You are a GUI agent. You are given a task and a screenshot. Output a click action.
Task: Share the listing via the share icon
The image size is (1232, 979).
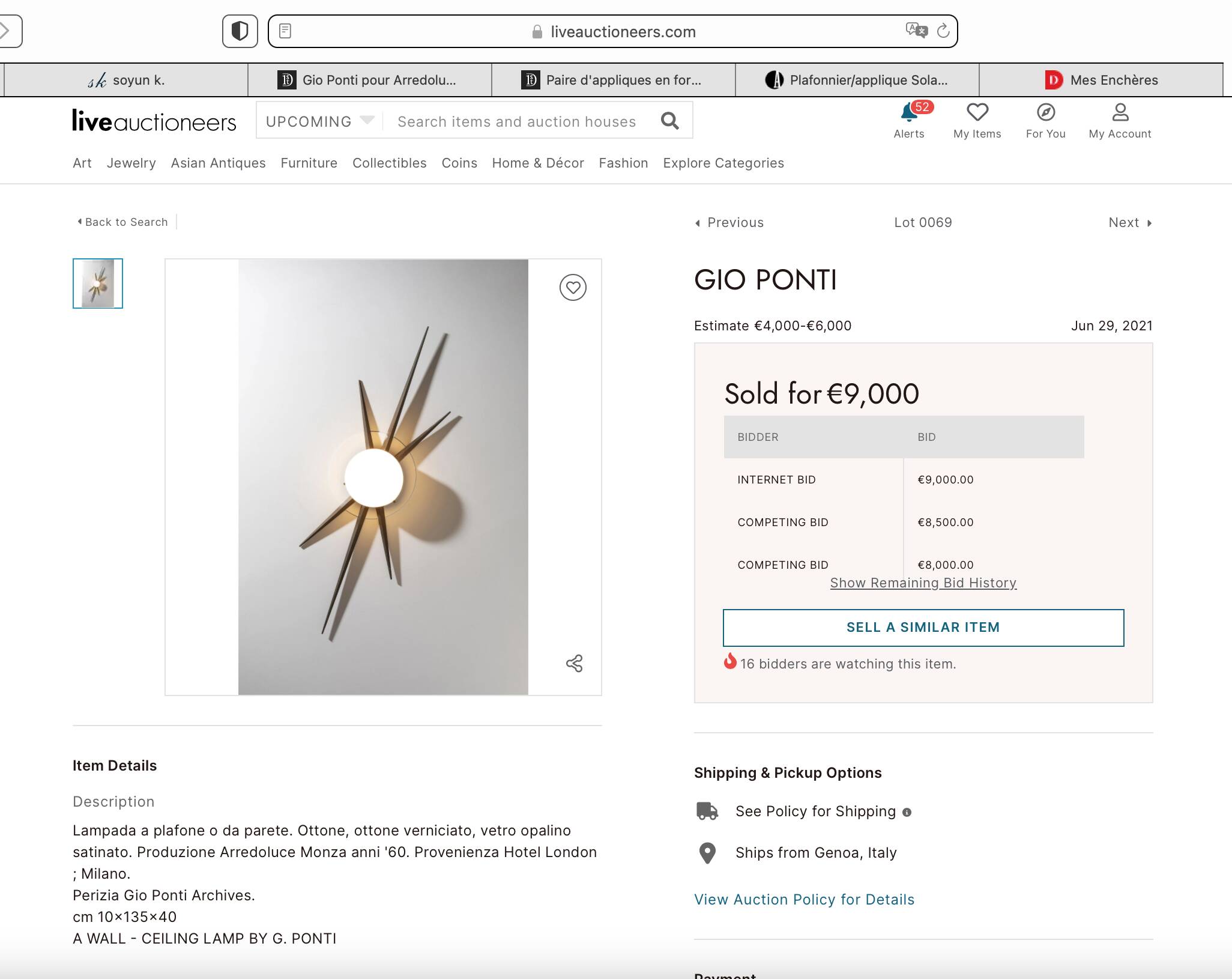575,664
